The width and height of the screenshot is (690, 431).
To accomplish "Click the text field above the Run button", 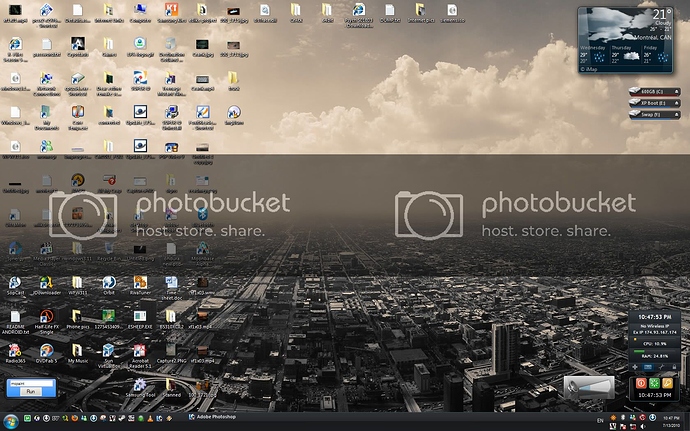I will point(31,381).
